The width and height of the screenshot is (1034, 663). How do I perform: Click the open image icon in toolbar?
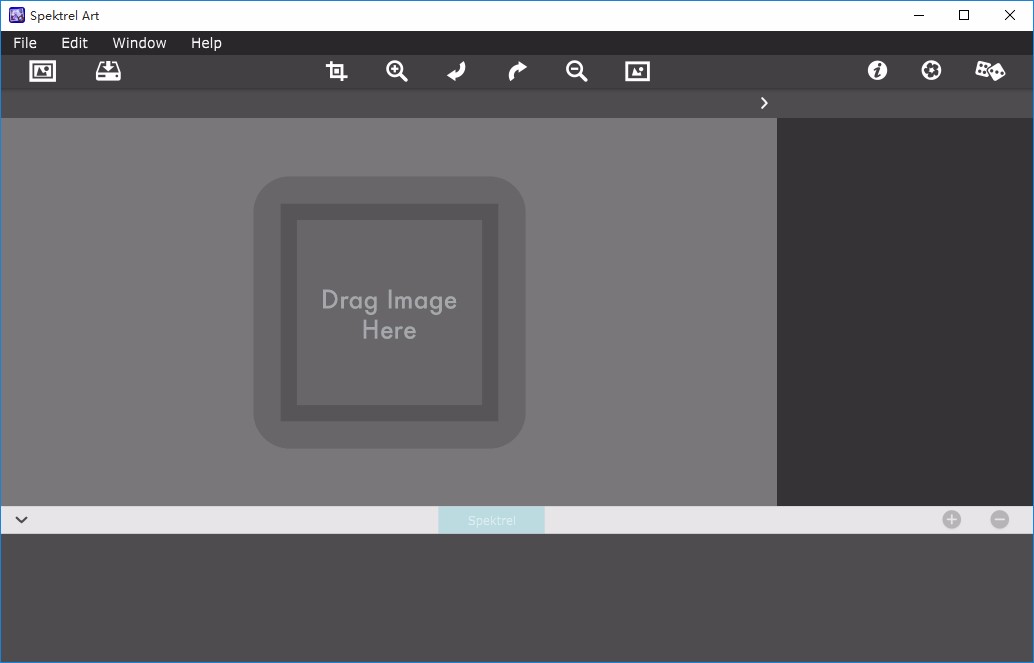42,71
